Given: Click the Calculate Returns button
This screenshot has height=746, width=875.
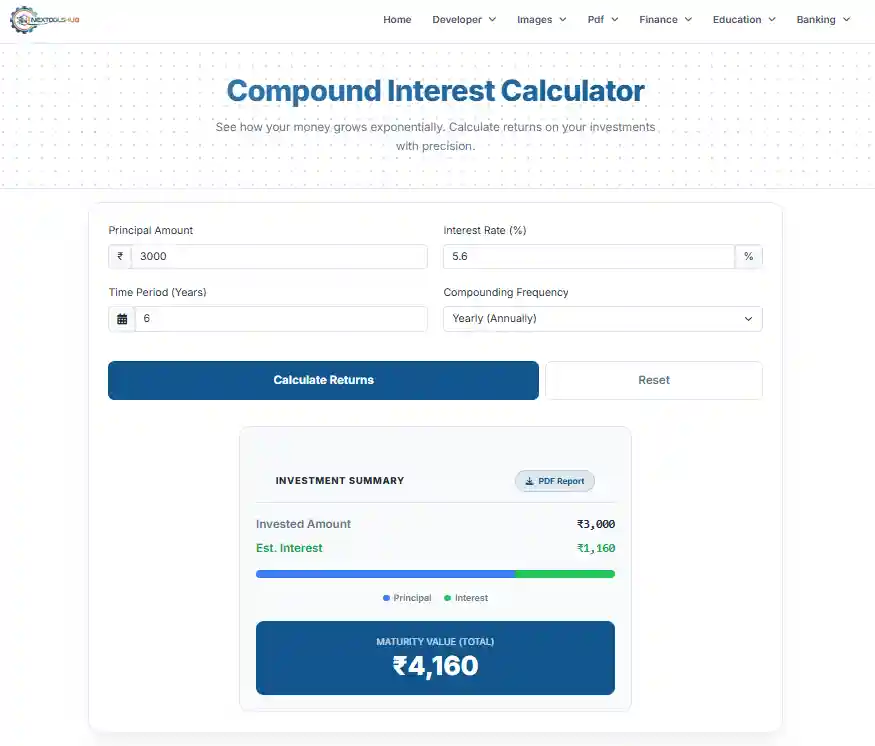Looking at the screenshot, I should click(x=323, y=380).
